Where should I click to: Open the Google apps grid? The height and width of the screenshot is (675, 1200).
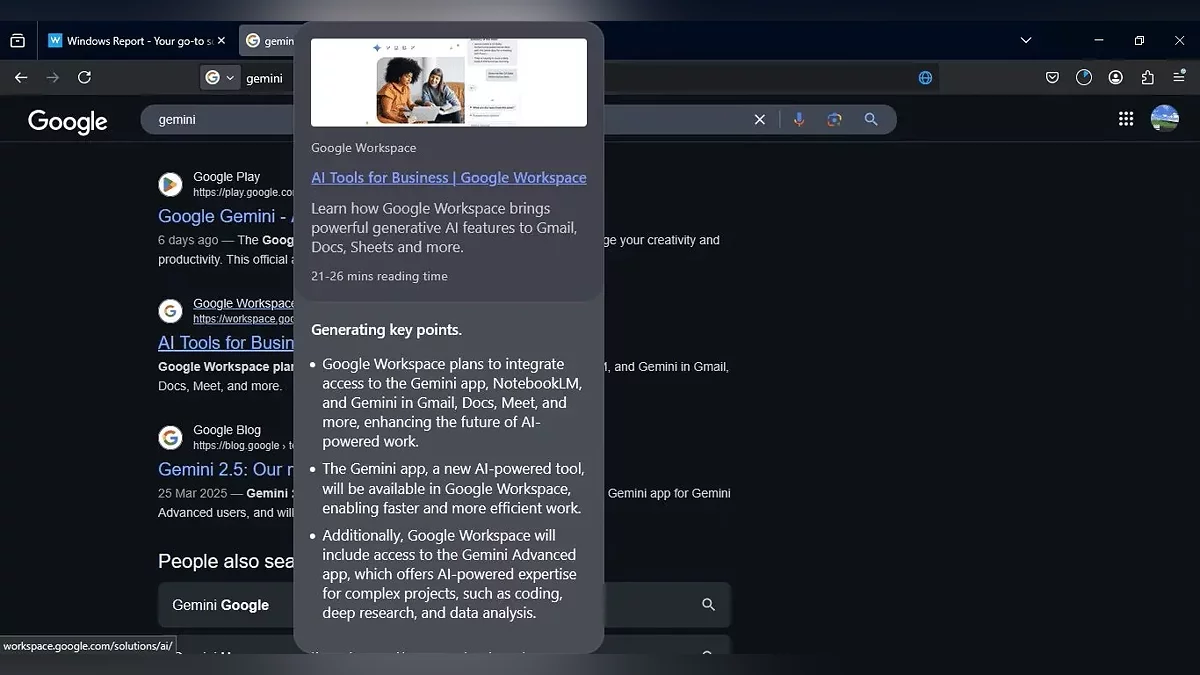pos(1126,119)
